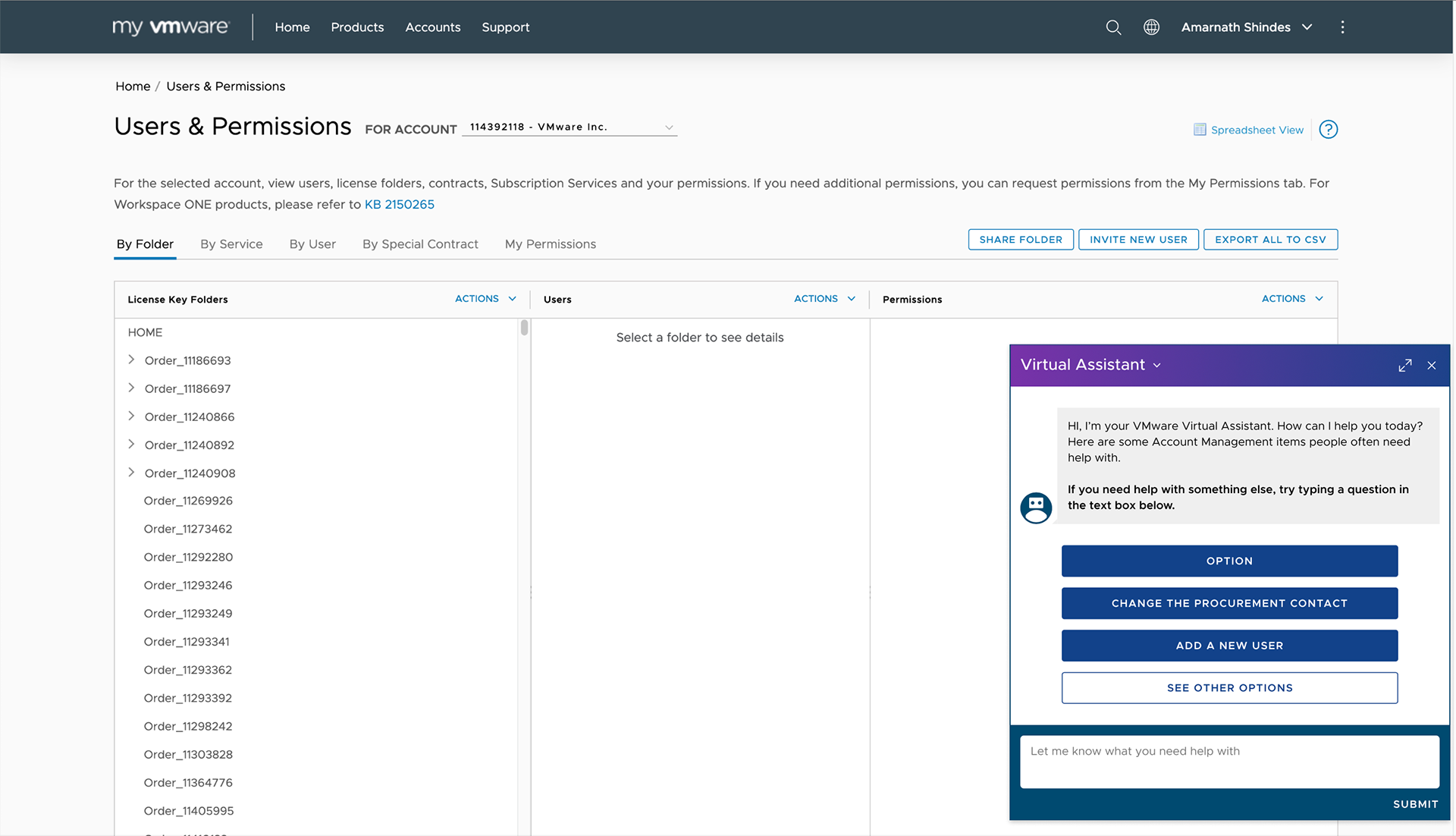Click the Virtual Assistant bot avatar
The image size is (1456, 836).
click(x=1036, y=508)
